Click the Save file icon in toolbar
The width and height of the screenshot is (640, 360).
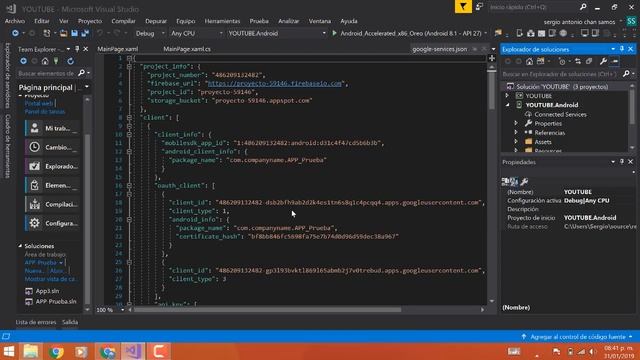coord(74,33)
